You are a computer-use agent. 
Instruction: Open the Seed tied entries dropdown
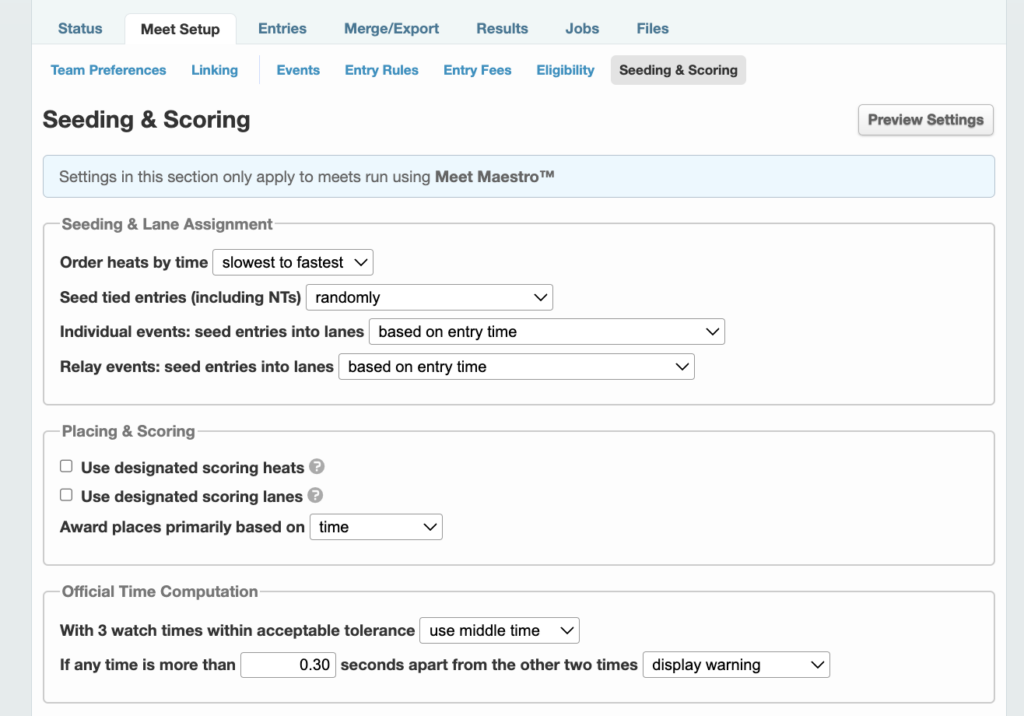point(430,297)
